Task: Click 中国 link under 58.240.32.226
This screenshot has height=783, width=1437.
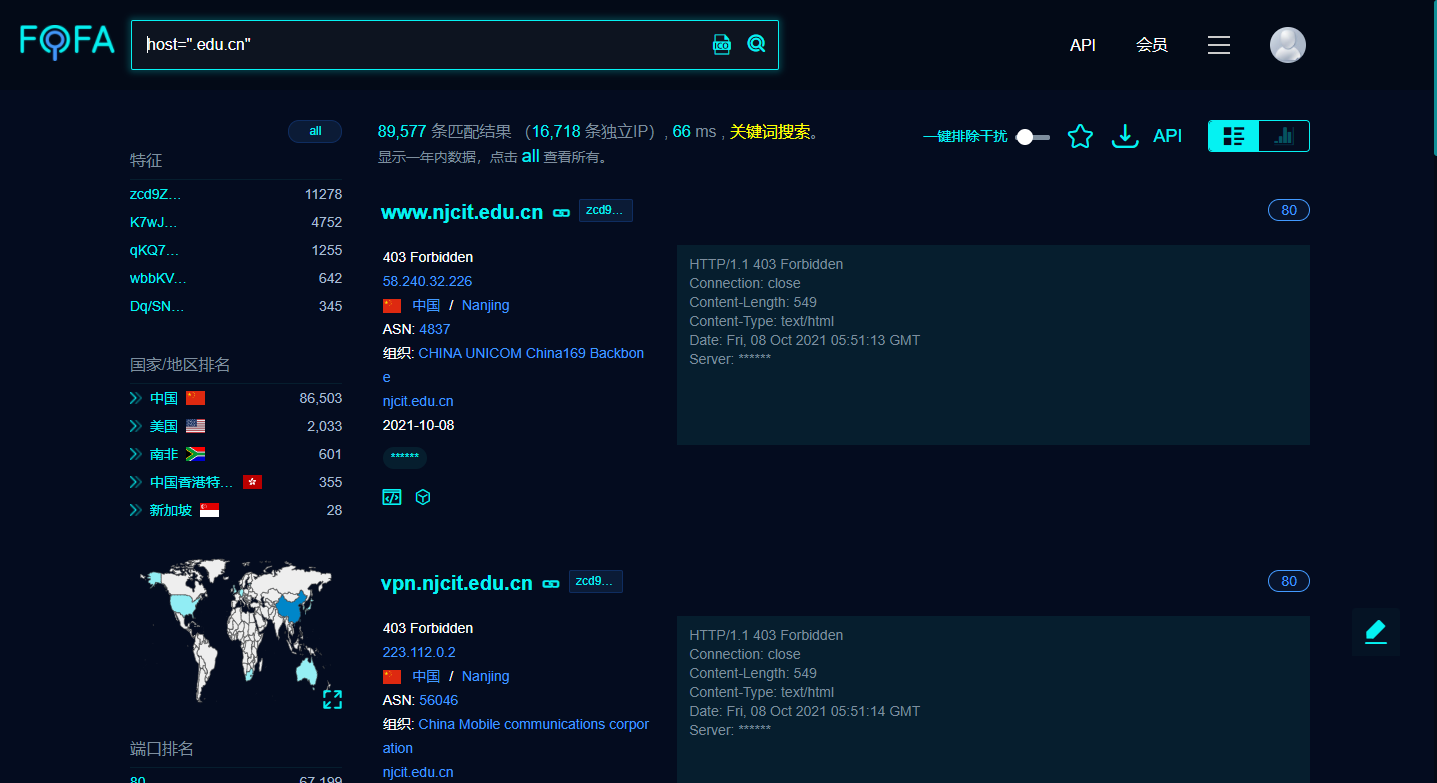Action: click(x=426, y=305)
